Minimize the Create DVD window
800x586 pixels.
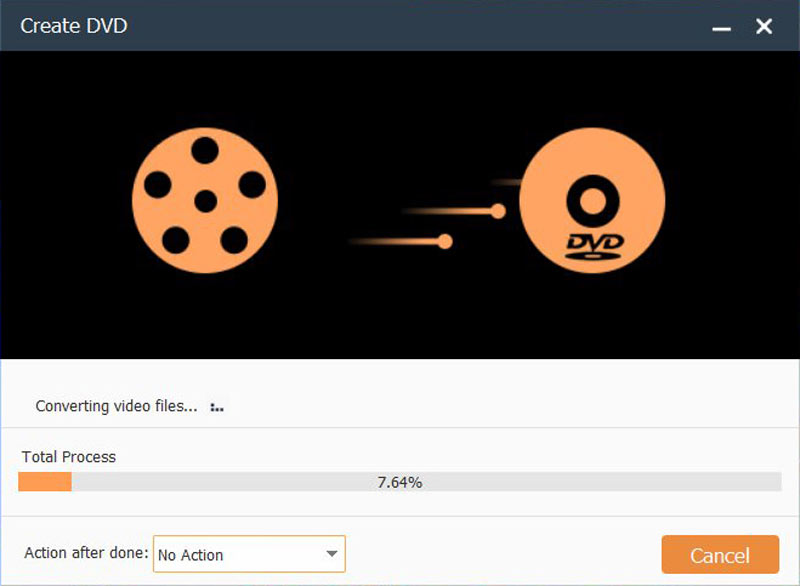[721, 27]
